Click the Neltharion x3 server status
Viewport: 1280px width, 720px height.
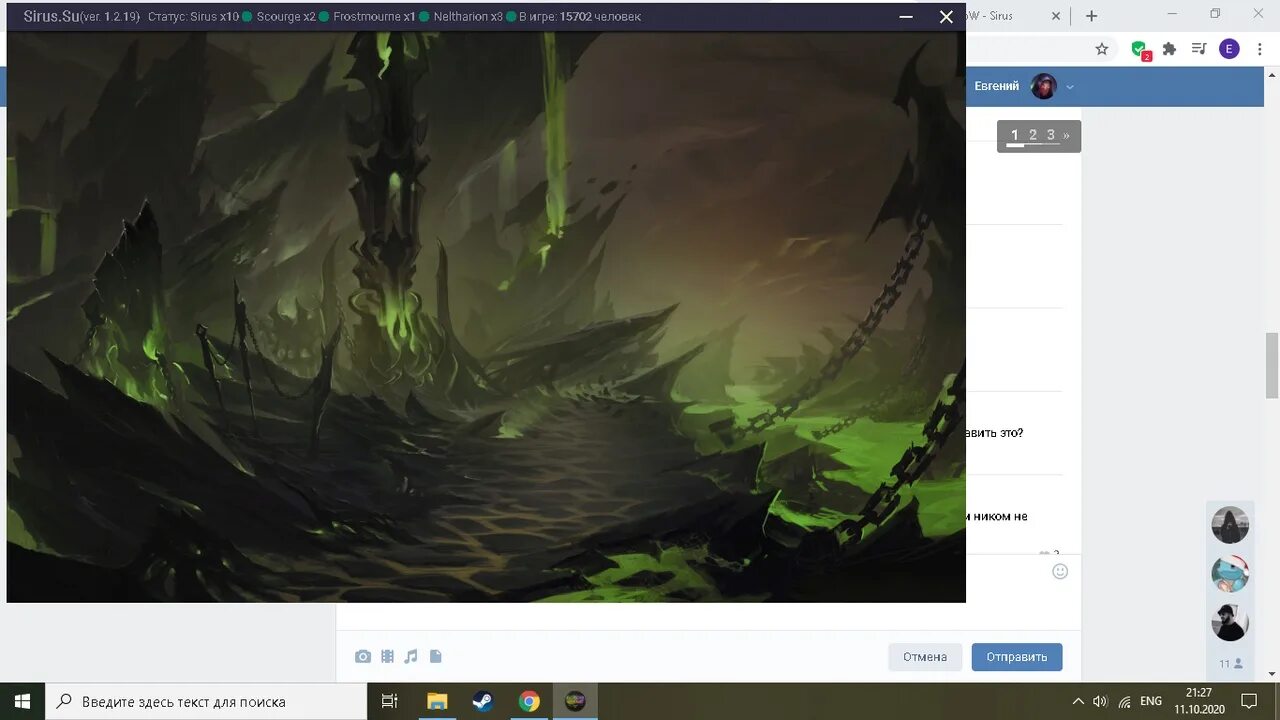click(468, 17)
